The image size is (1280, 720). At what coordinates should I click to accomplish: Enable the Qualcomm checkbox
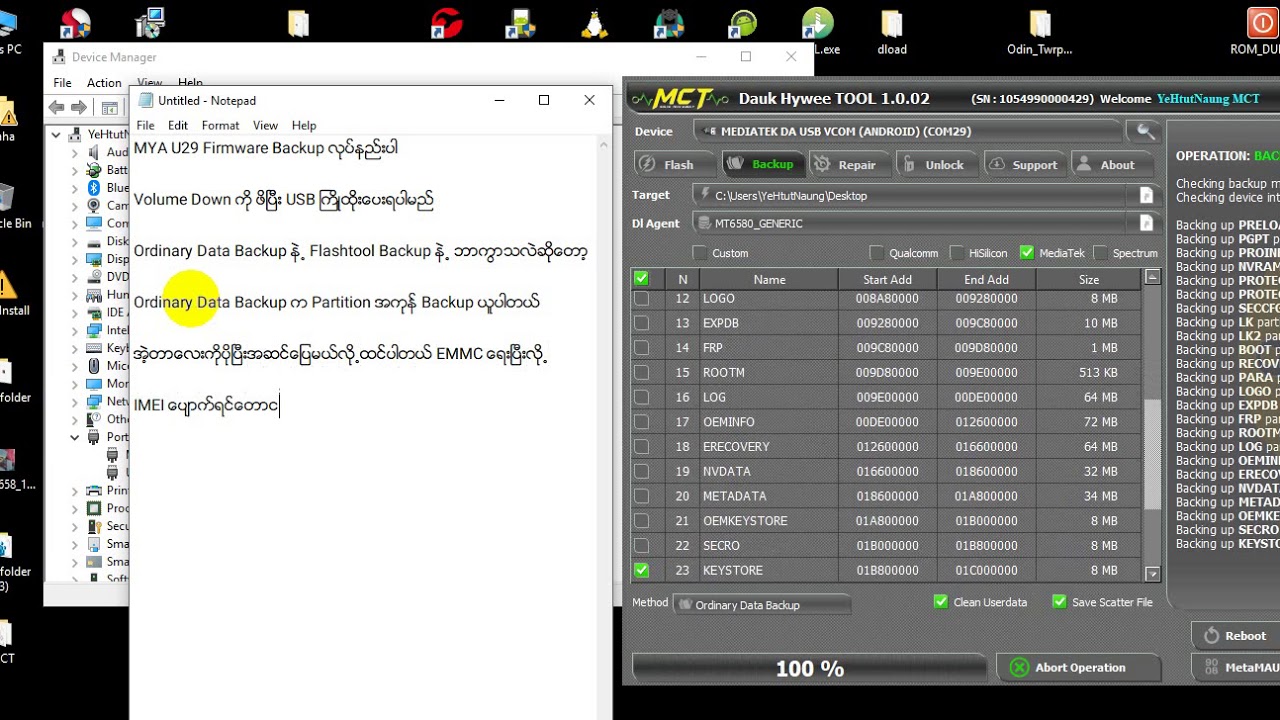(877, 253)
